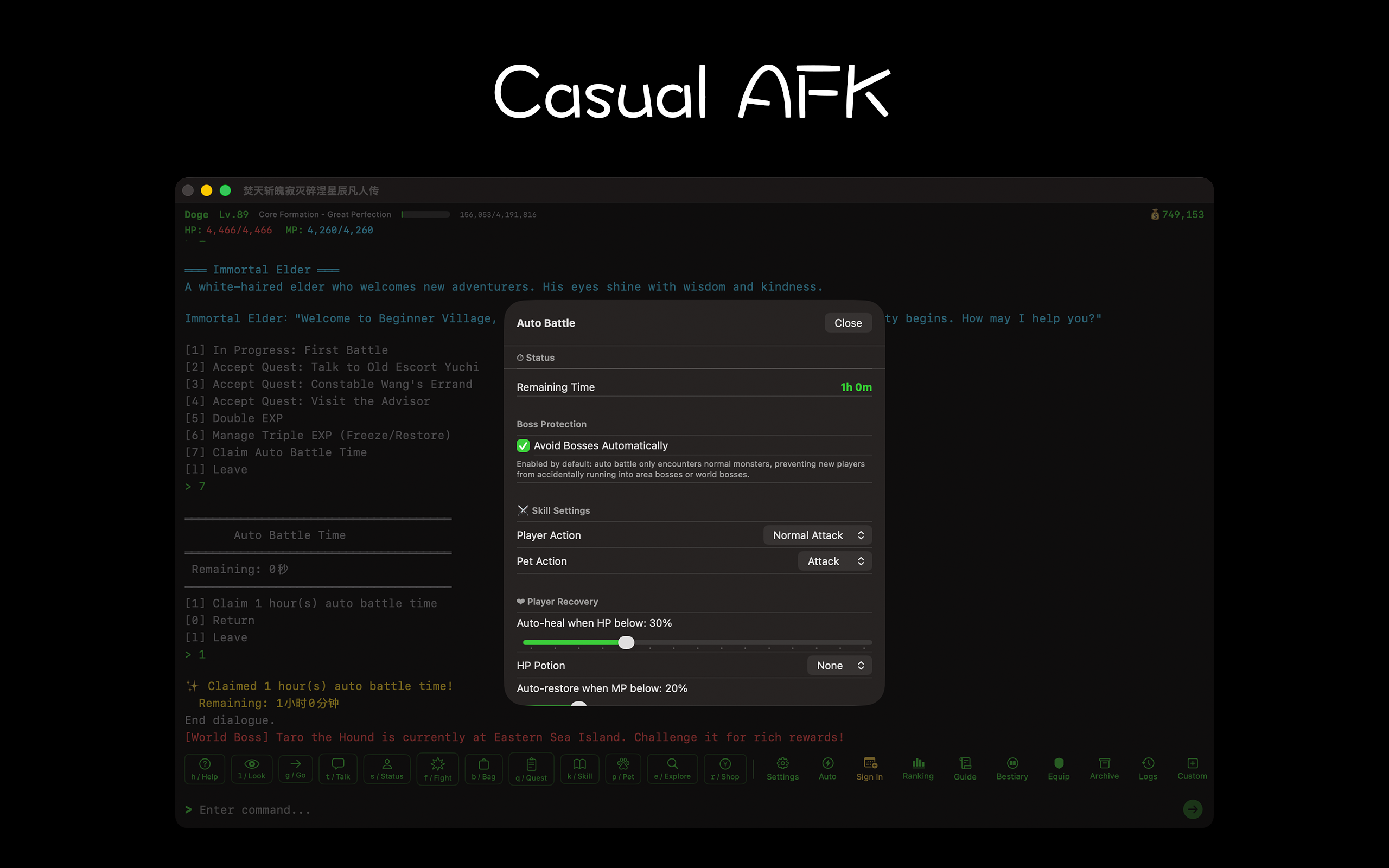Open the Equip shield icon
The image size is (1389, 868).
pos(1059,769)
